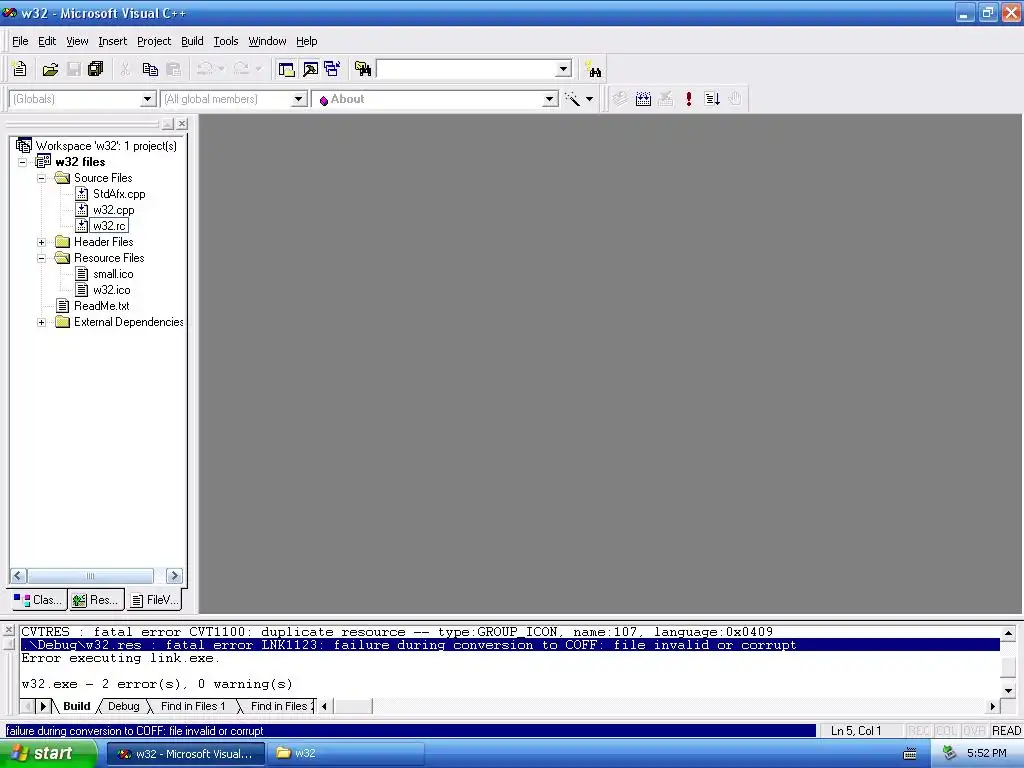Open the keyboard icon in system tray
This screenshot has height=768, width=1024.
point(910,754)
